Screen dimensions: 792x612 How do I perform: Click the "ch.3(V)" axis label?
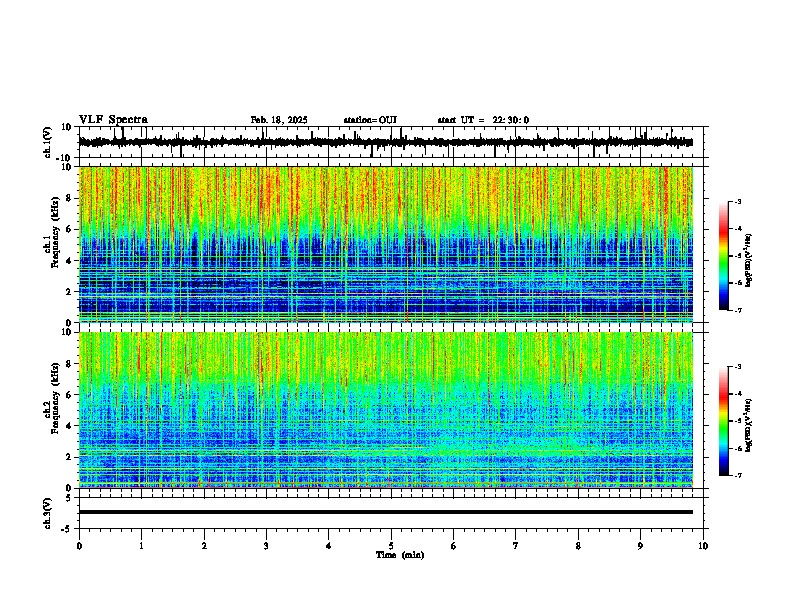tap(48, 513)
